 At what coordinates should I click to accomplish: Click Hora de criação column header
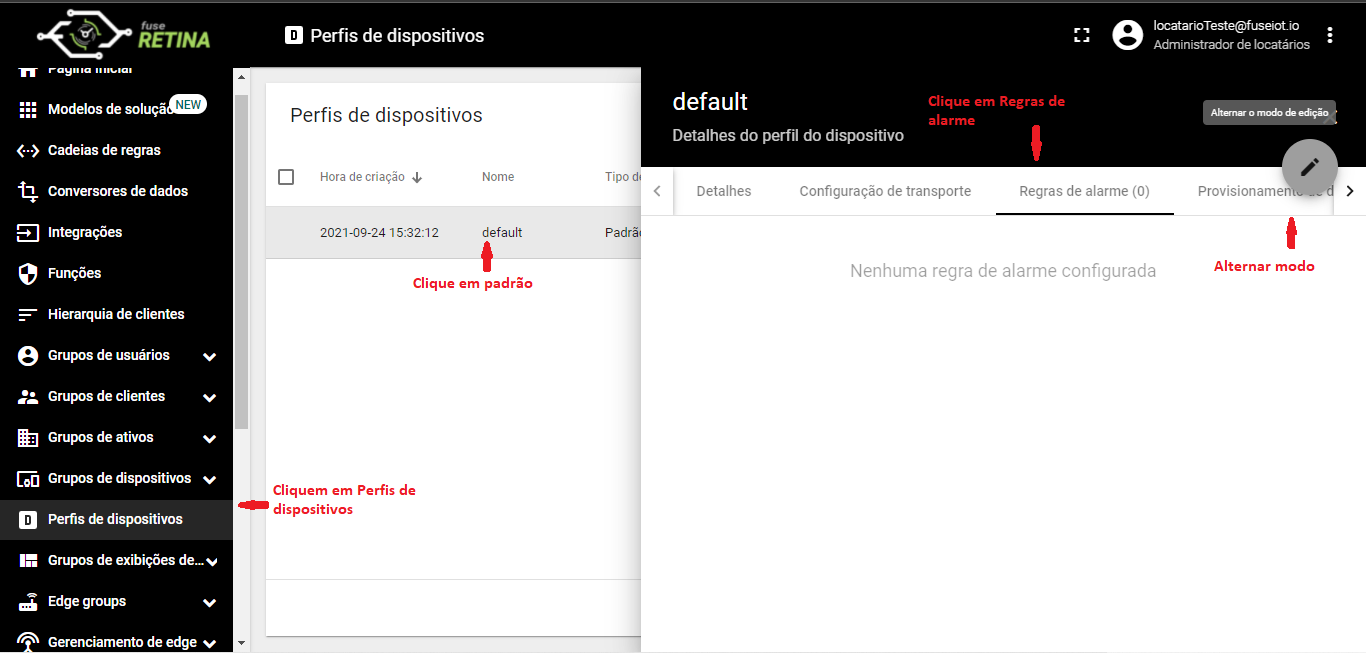tap(362, 177)
